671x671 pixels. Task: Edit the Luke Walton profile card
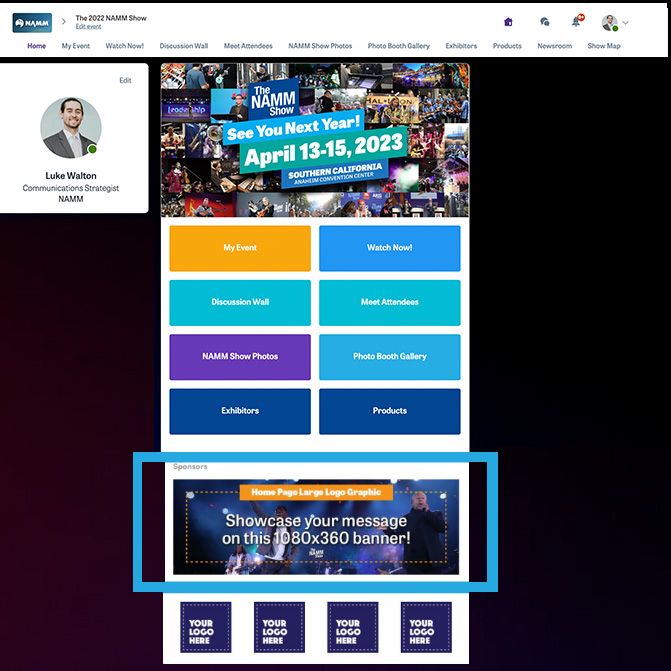pos(125,80)
